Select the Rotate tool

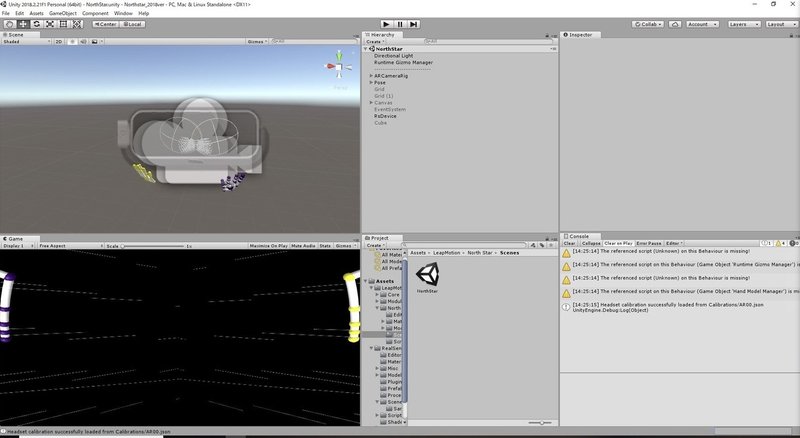tap(36, 24)
